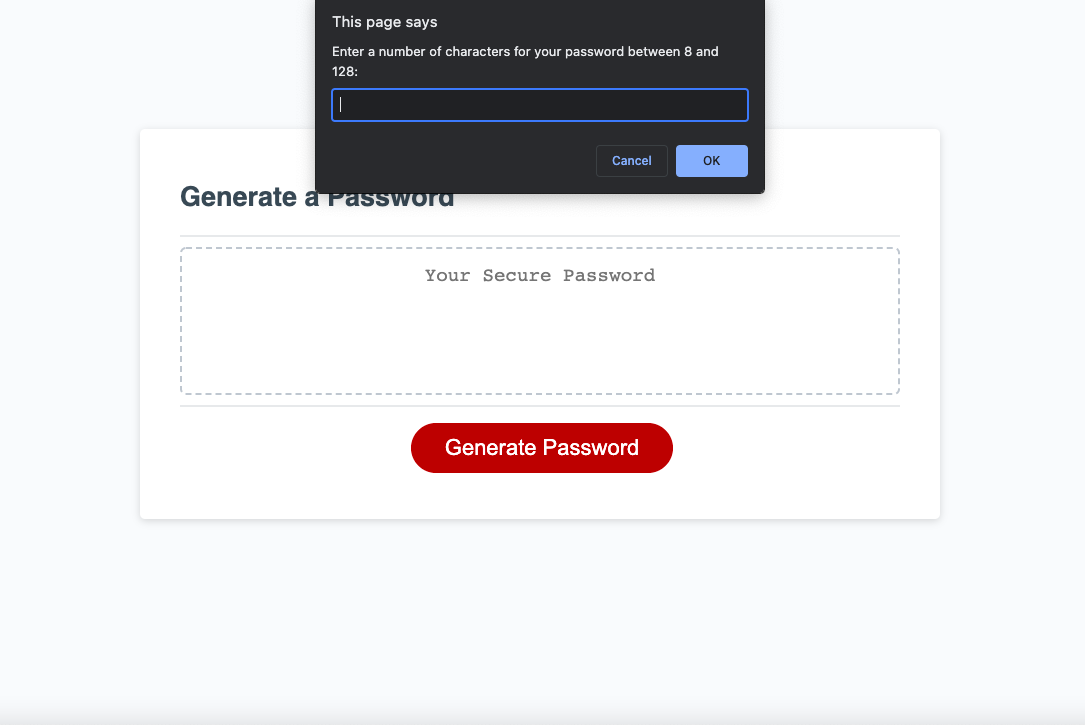1085x725 pixels.
Task: Click the red Generate Password pill button
Action: (541, 448)
